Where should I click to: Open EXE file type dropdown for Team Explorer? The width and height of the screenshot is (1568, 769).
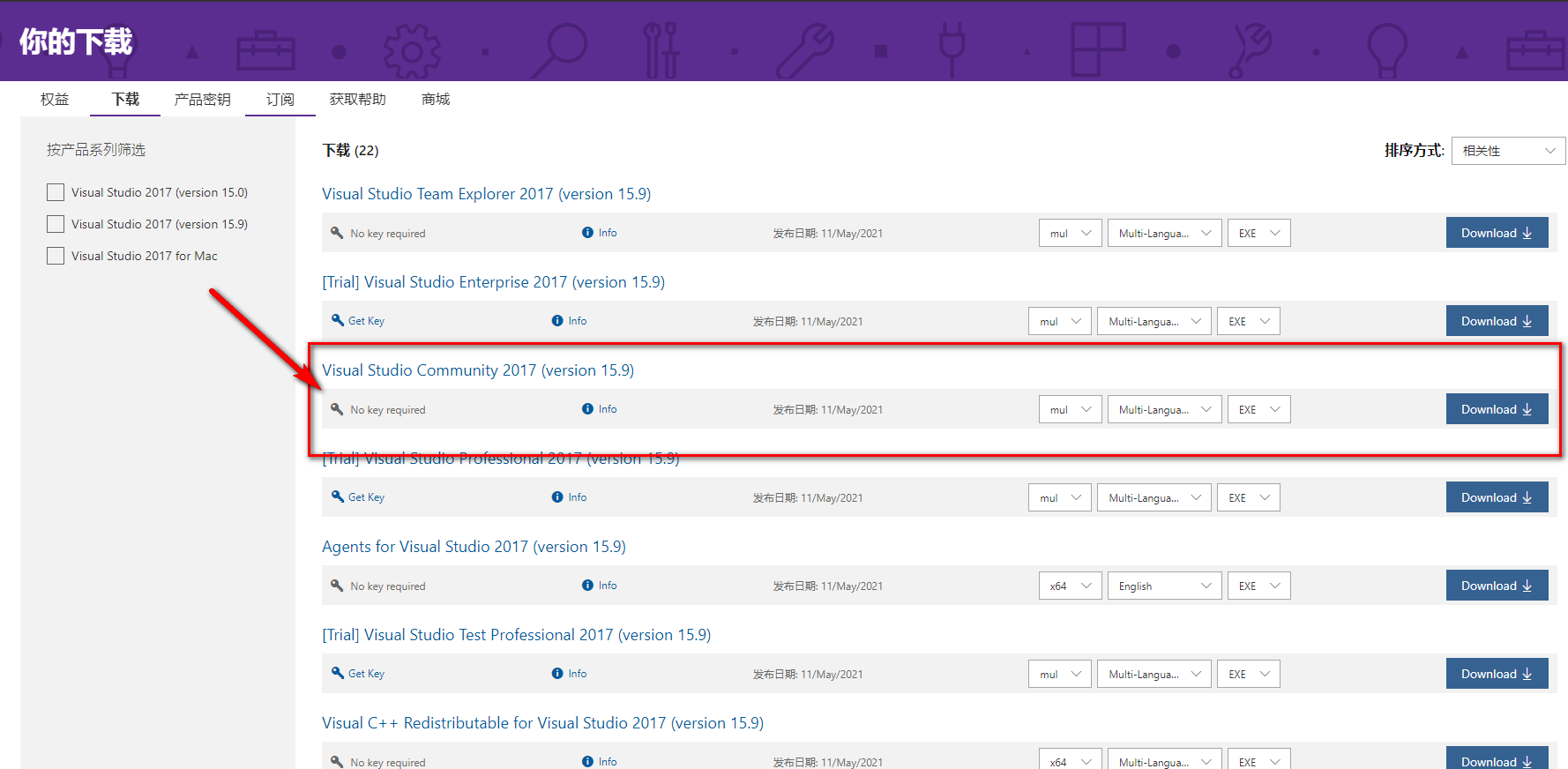pos(1259,233)
